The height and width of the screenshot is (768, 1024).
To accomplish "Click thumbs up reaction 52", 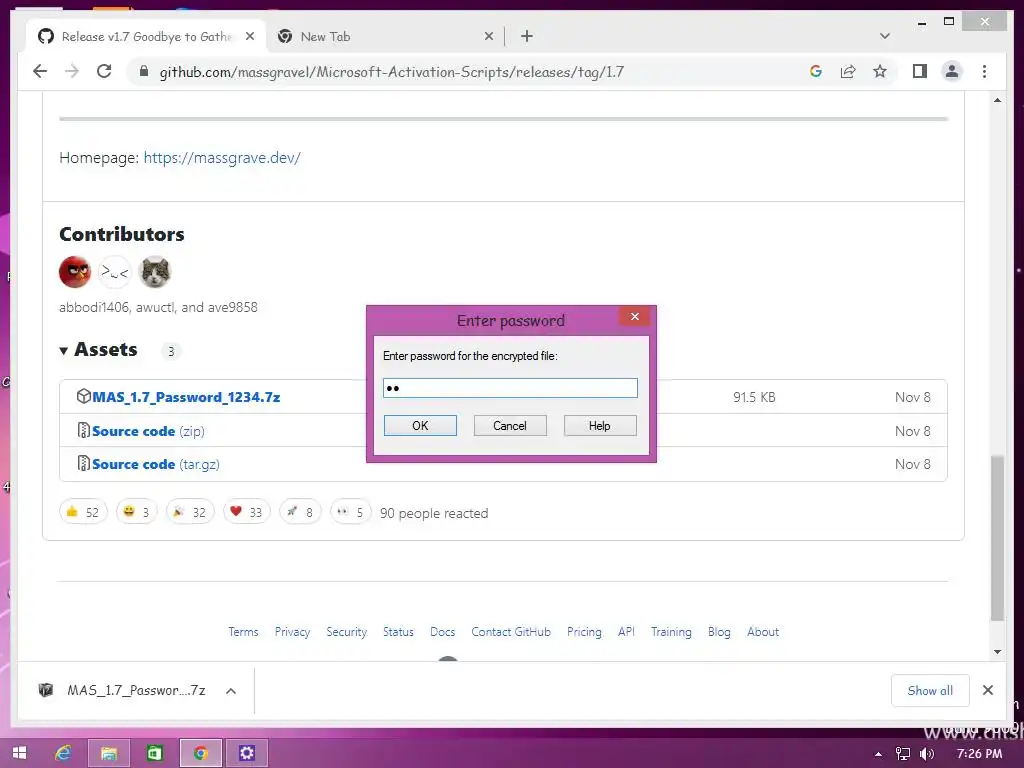I will (x=83, y=512).
